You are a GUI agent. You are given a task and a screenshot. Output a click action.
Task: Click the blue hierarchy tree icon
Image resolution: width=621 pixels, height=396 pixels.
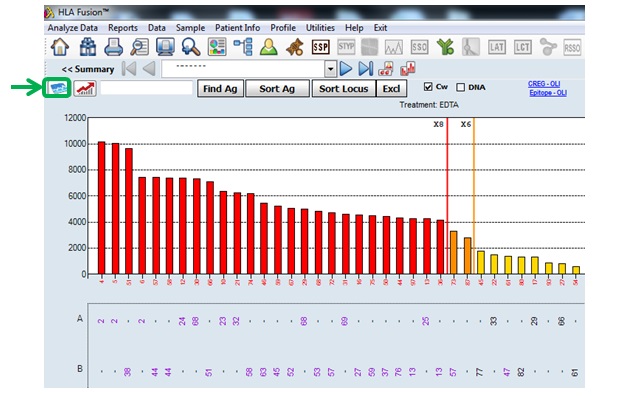(243, 47)
